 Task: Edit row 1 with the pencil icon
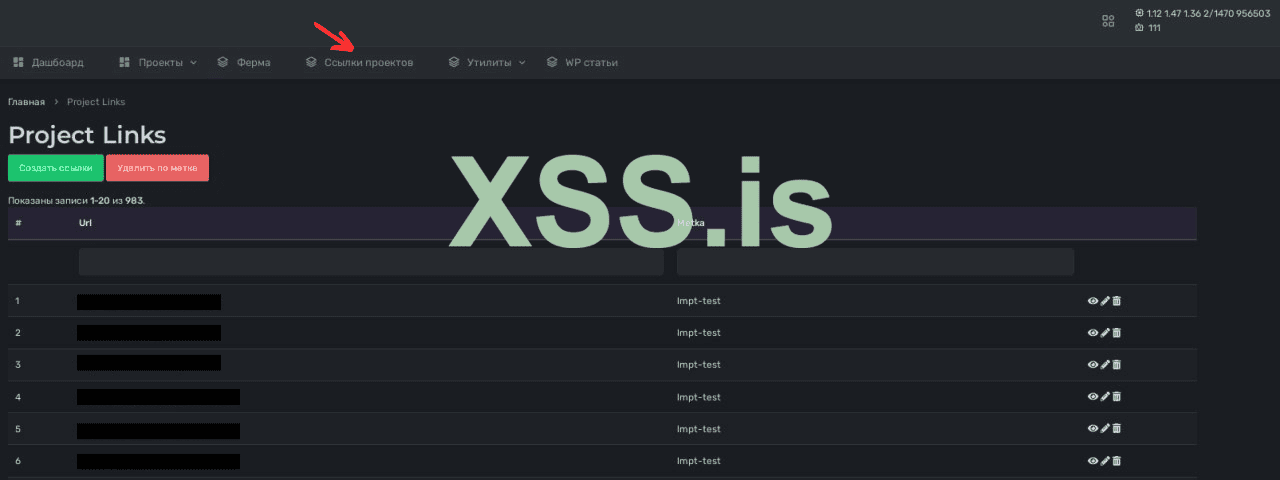[x=1105, y=301]
